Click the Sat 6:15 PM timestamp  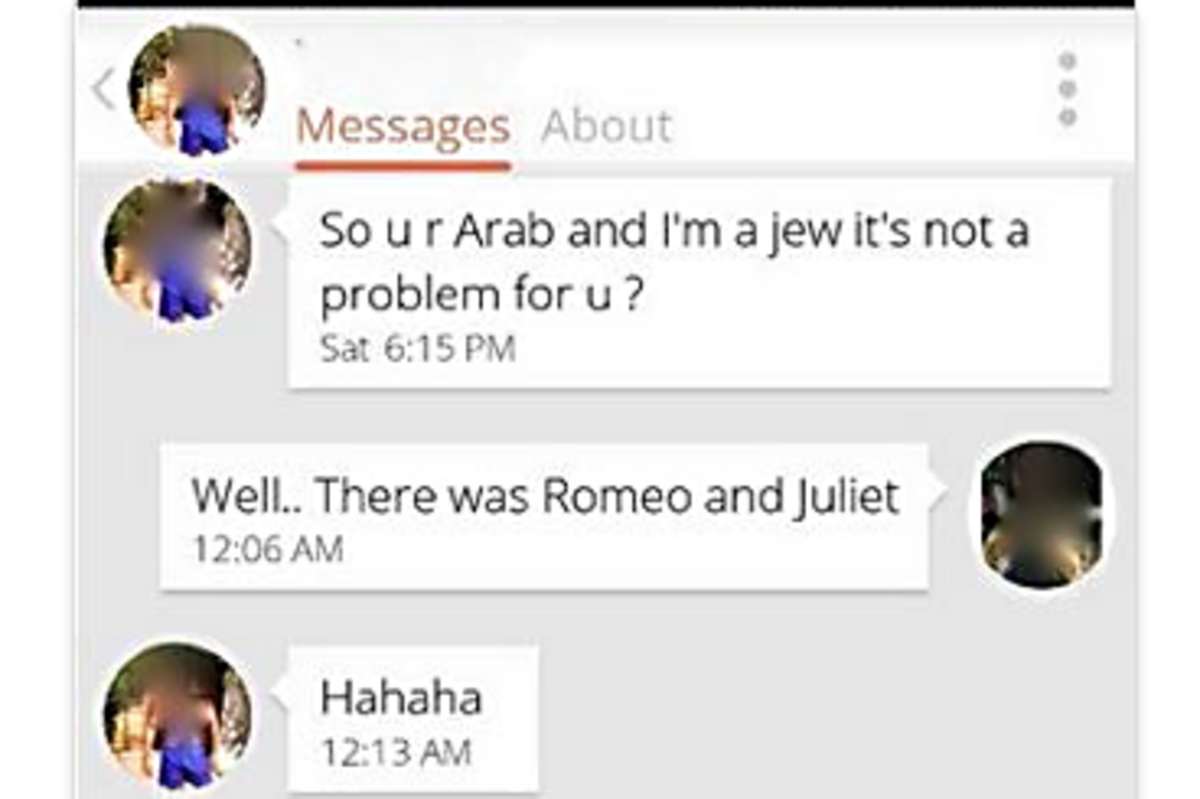click(418, 349)
